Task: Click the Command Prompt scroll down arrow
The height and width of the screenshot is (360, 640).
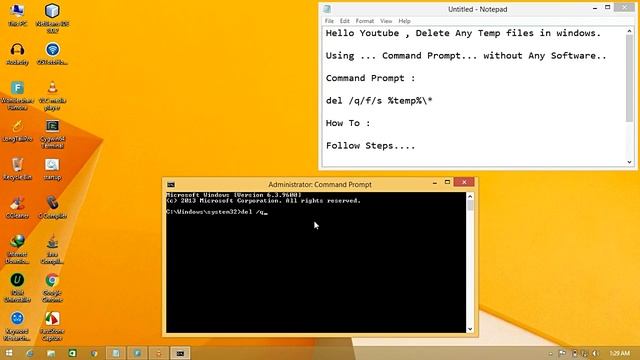Action: (x=470, y=329)
